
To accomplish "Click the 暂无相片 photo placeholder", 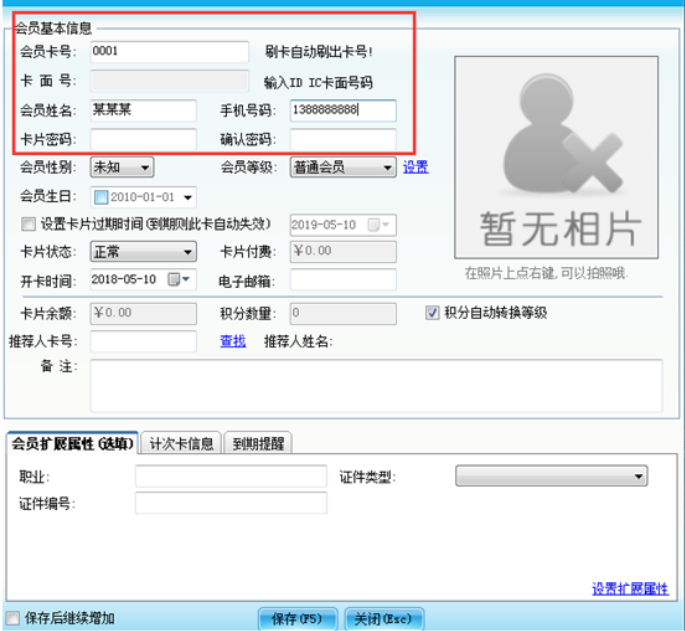I will (556, 157).
